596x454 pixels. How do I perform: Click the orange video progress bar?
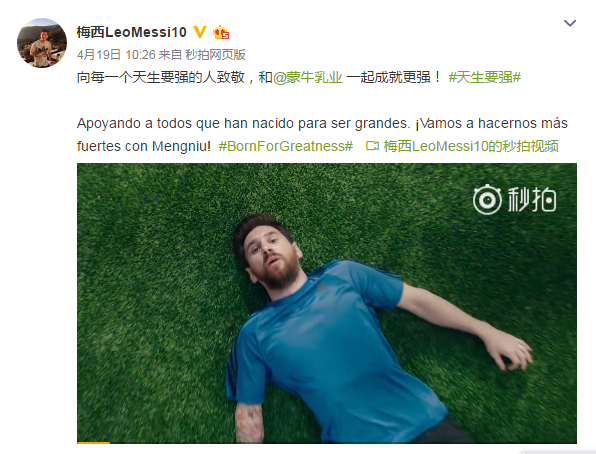pyautogui.click(x=94, y=442)
